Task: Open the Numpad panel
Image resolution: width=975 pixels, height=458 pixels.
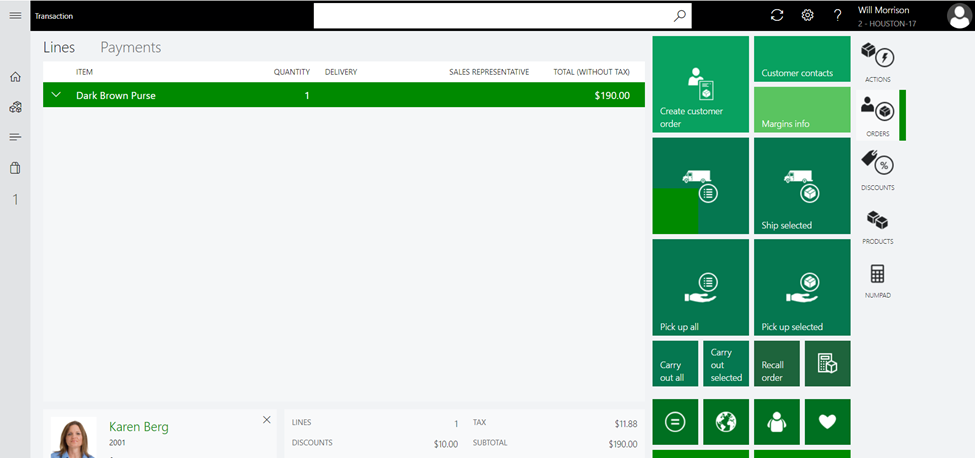Action: click(877, 281)
